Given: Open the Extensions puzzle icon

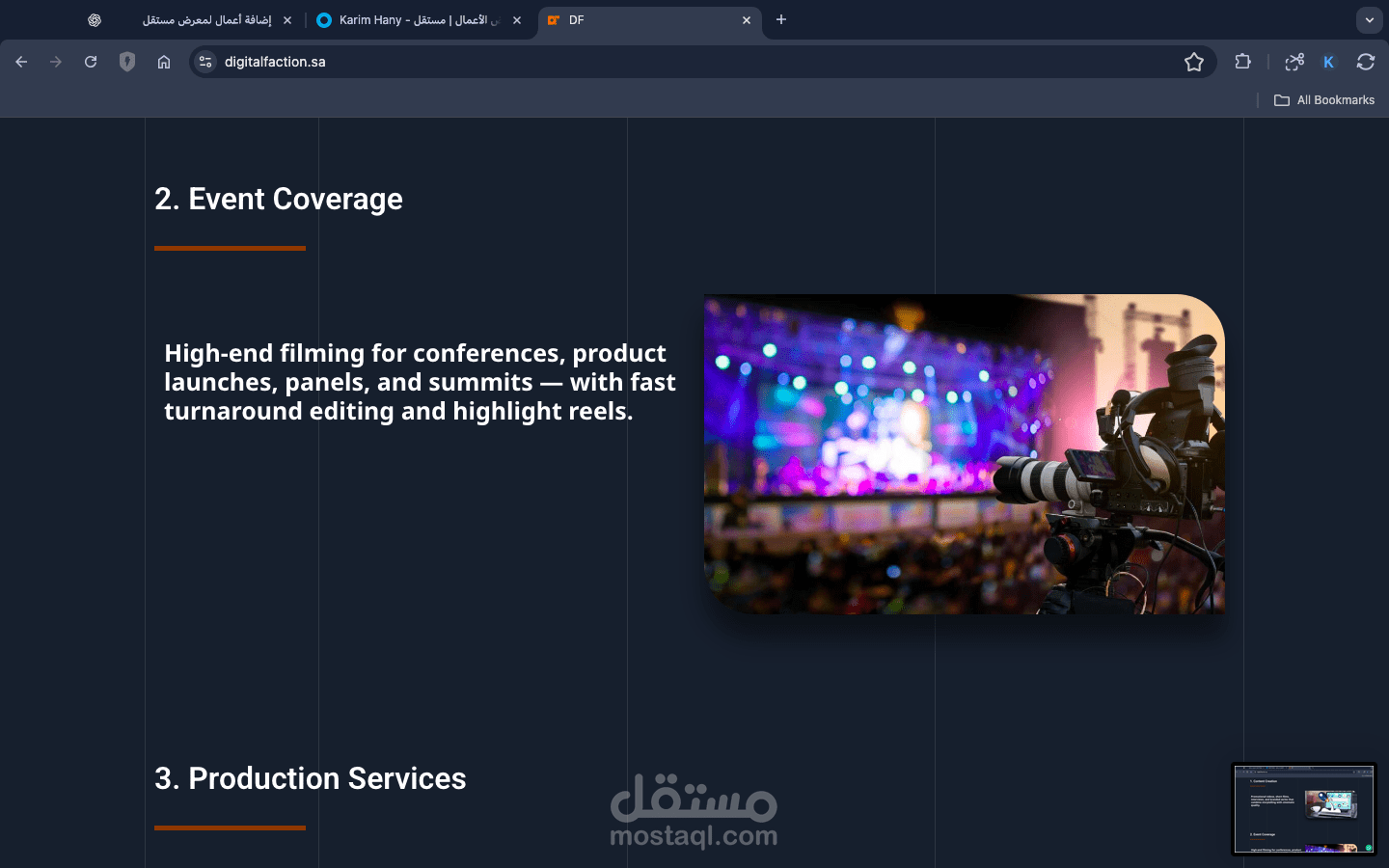Looking at the screenshot, I should click(1242, 62).
